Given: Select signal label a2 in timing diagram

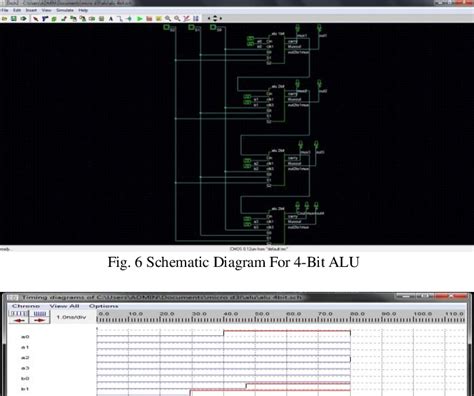Looking at the screenshot, I should point(25,357).
